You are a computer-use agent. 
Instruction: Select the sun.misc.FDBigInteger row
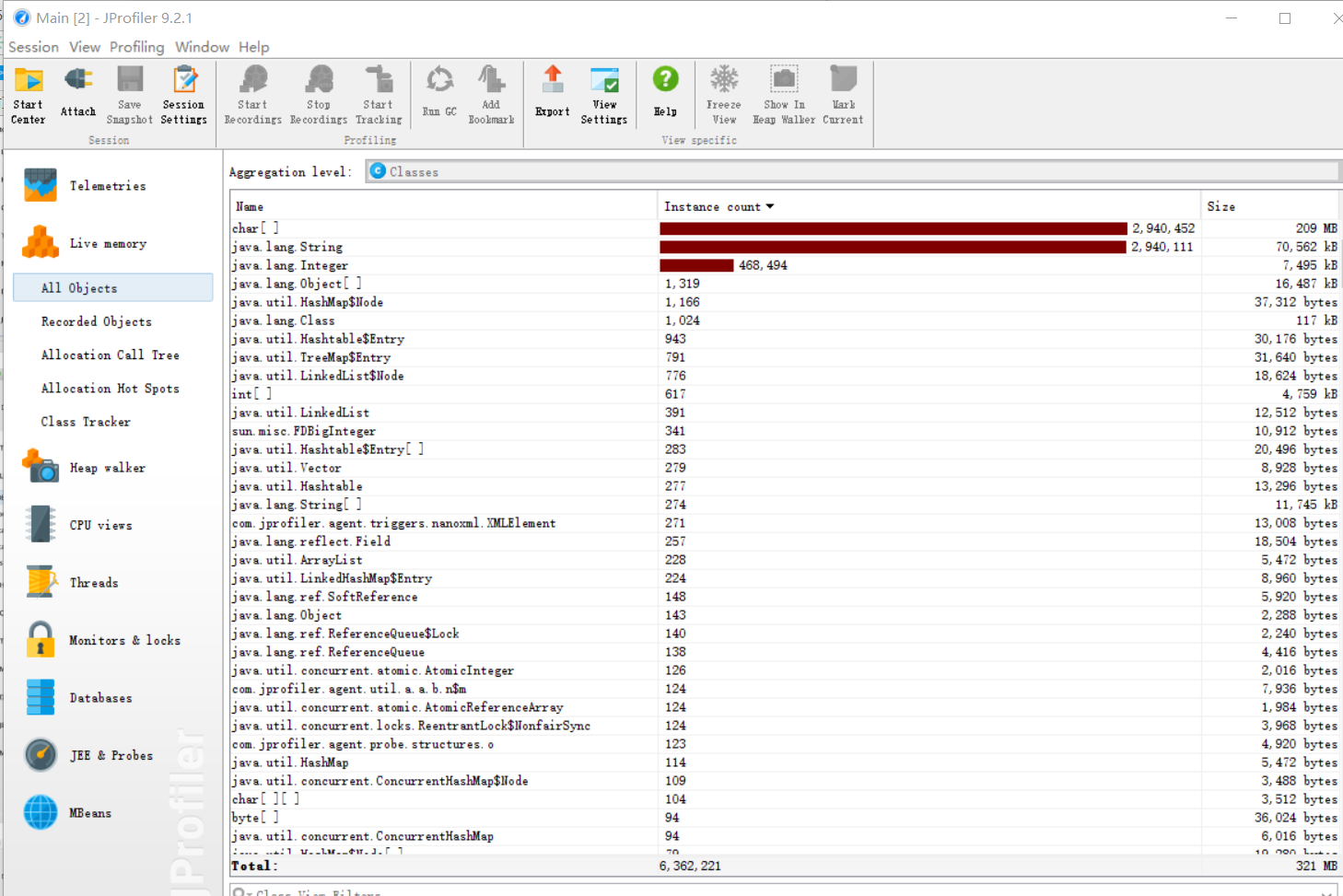[785, 431]
